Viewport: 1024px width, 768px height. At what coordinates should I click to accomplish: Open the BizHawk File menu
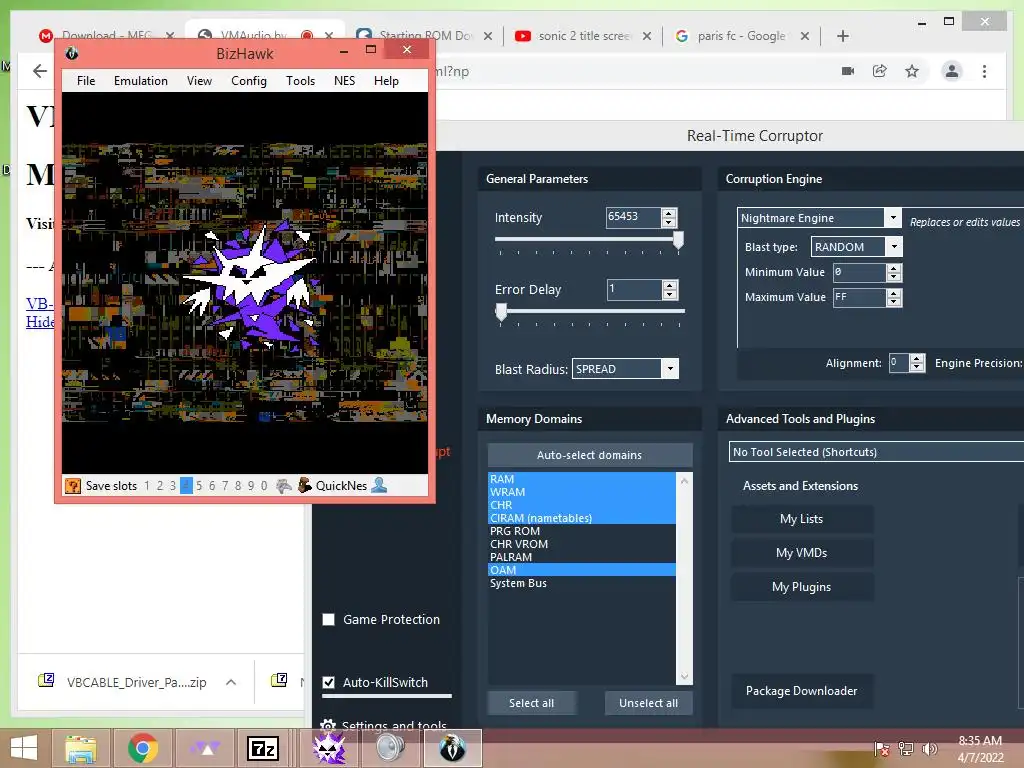[86, 80]
